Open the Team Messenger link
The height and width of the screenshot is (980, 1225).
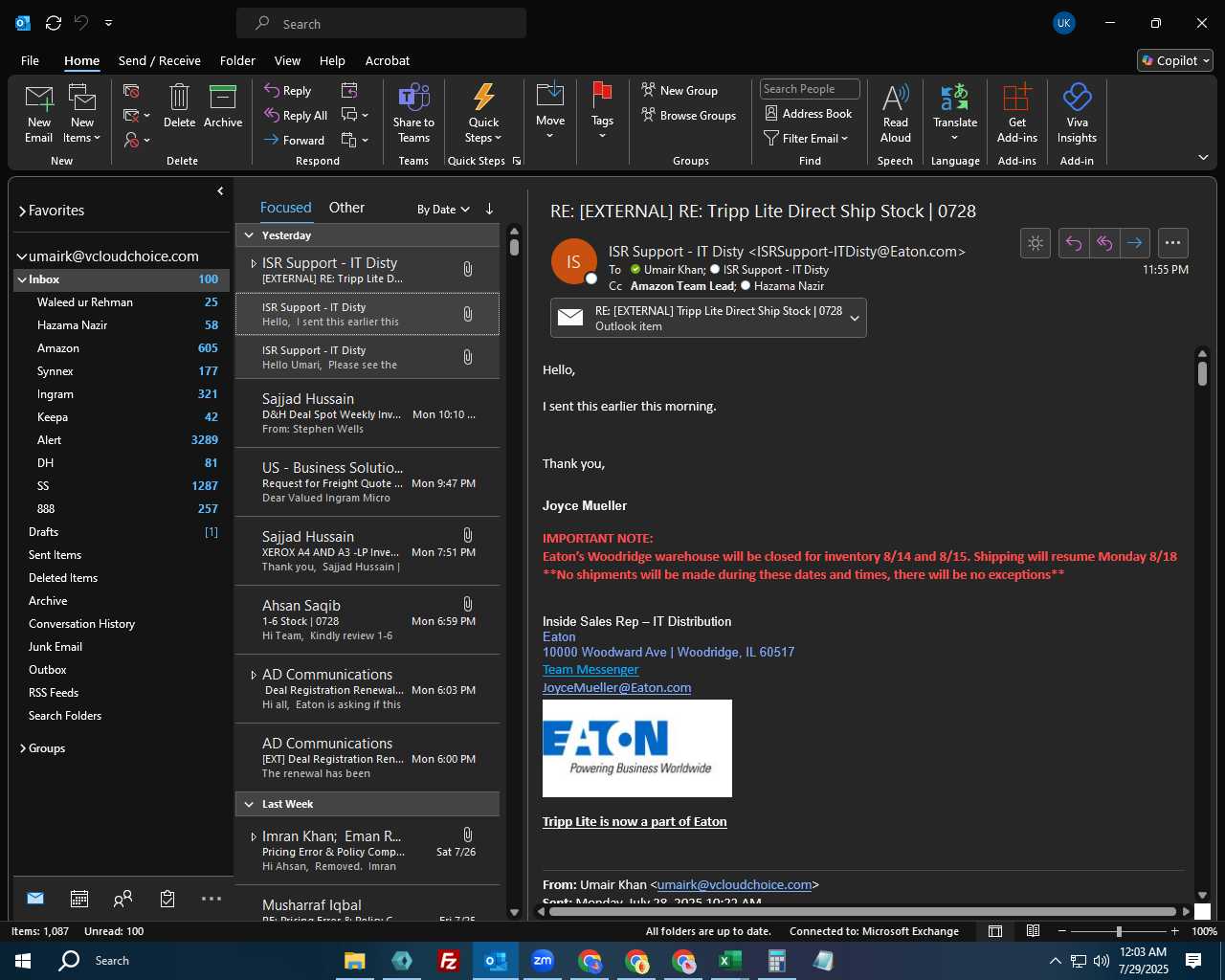pos(590,670)
